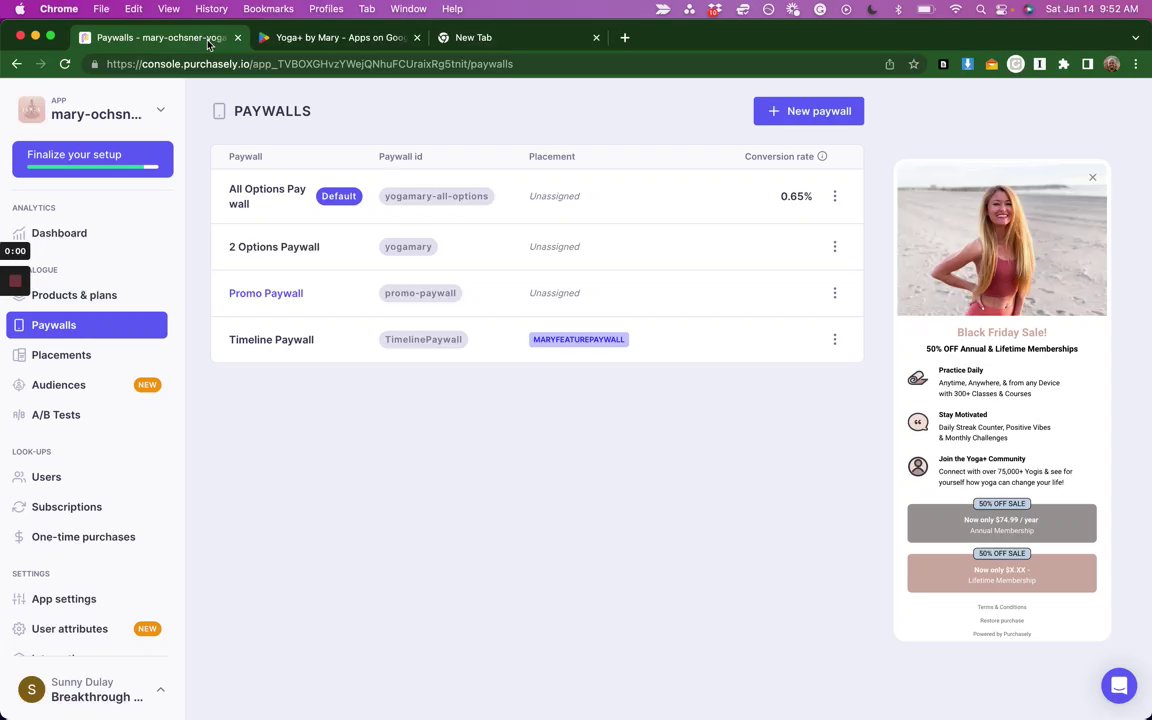Open the Placements page icon

pyautogui.click(x=19, y=355)
